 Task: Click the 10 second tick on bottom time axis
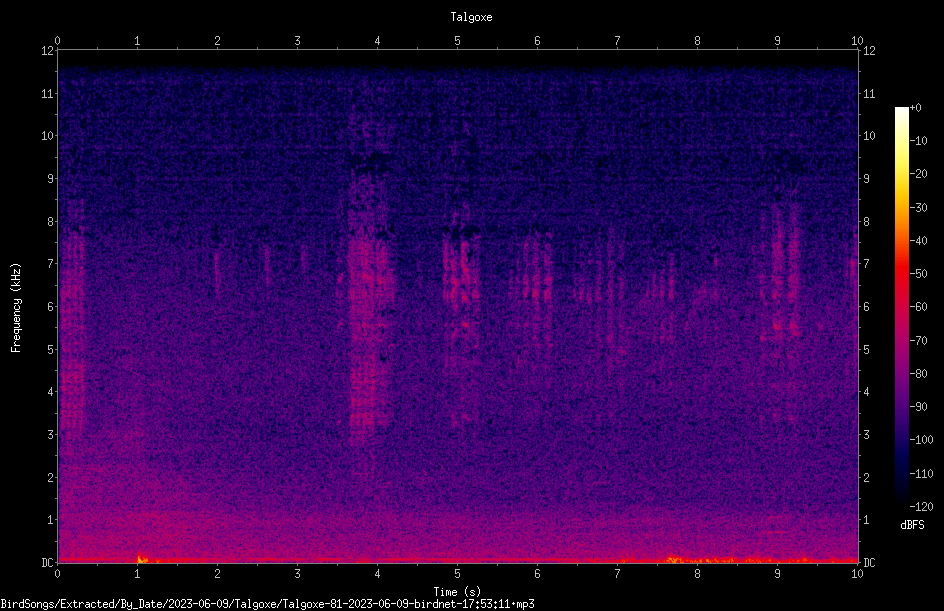point(857,574)
